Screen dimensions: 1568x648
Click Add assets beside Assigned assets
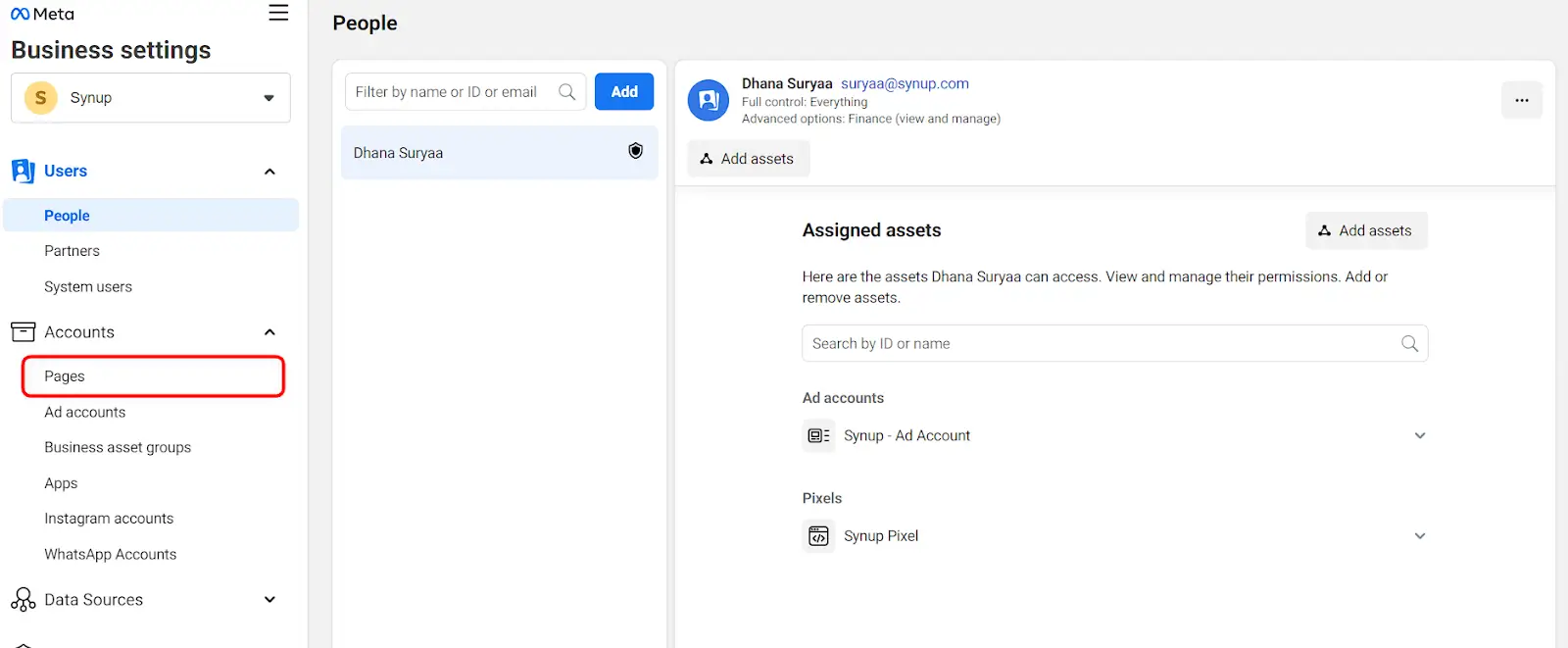click(x=1366, y=230)
